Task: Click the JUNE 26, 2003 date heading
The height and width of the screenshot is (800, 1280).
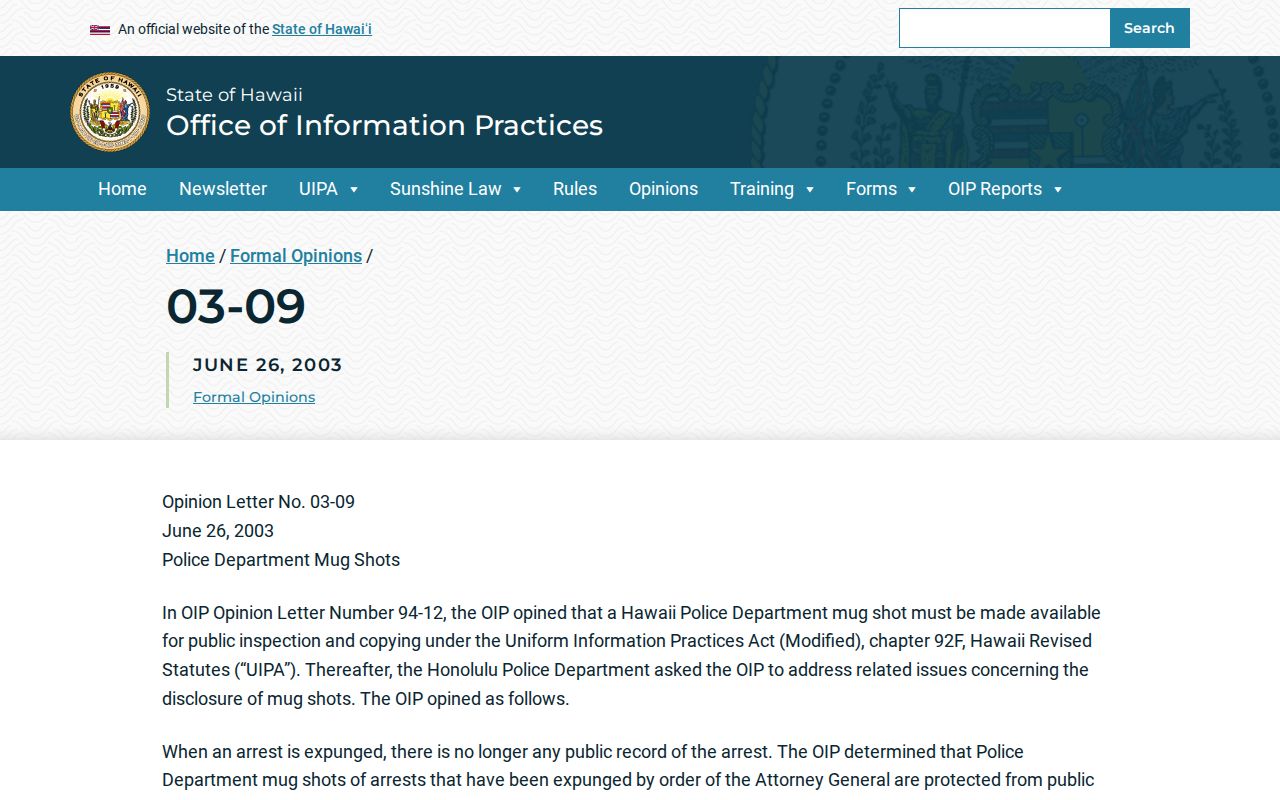Action: (268, 365)
